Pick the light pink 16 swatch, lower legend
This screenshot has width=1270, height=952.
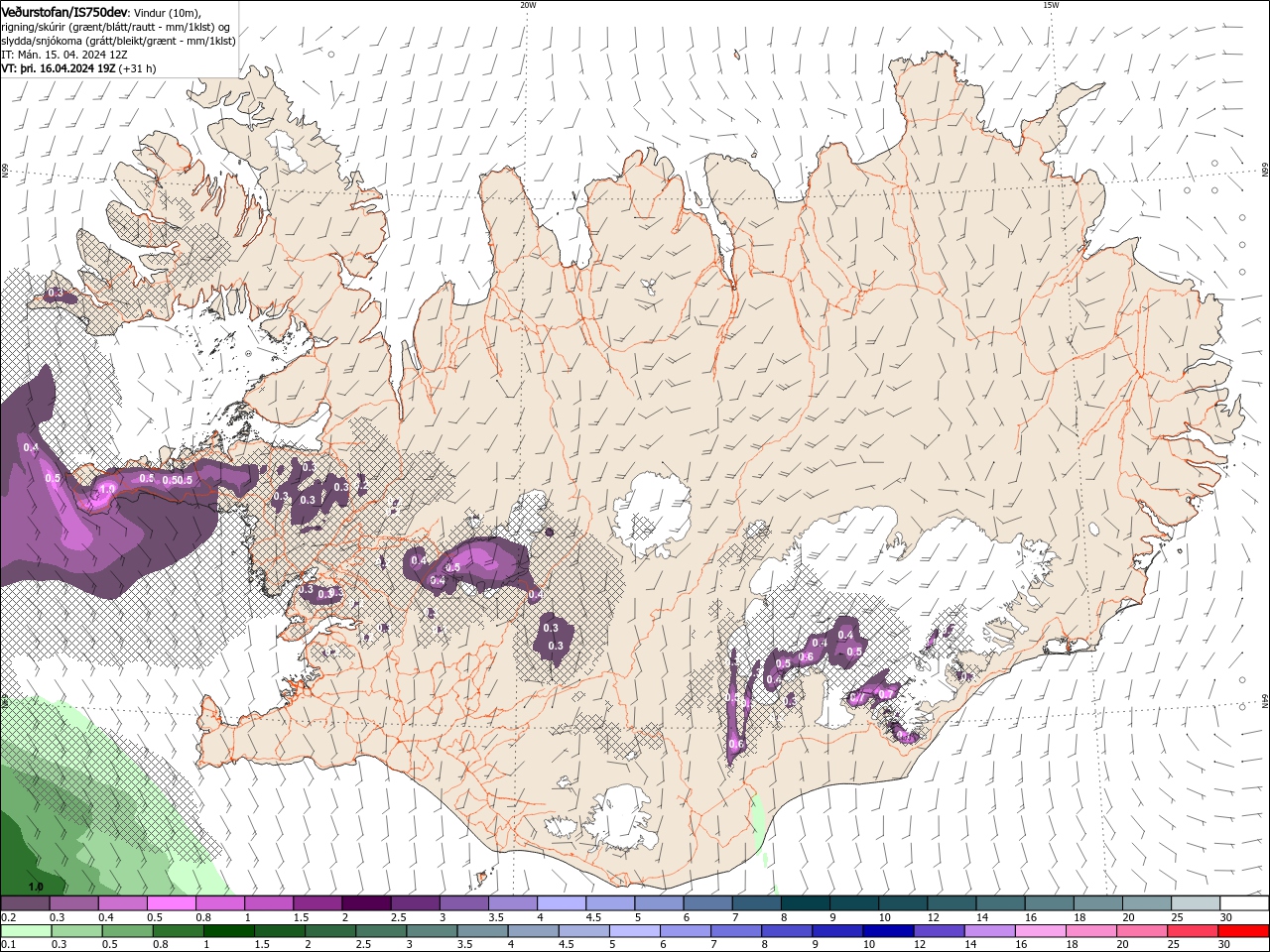tap(1040, 931)
